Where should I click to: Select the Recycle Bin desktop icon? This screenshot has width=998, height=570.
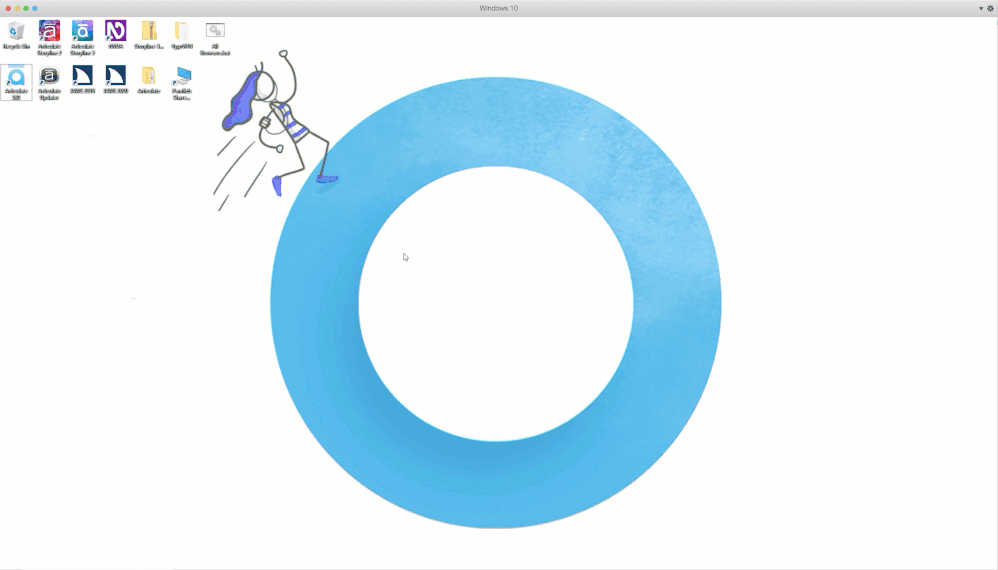tap(16, 36)
